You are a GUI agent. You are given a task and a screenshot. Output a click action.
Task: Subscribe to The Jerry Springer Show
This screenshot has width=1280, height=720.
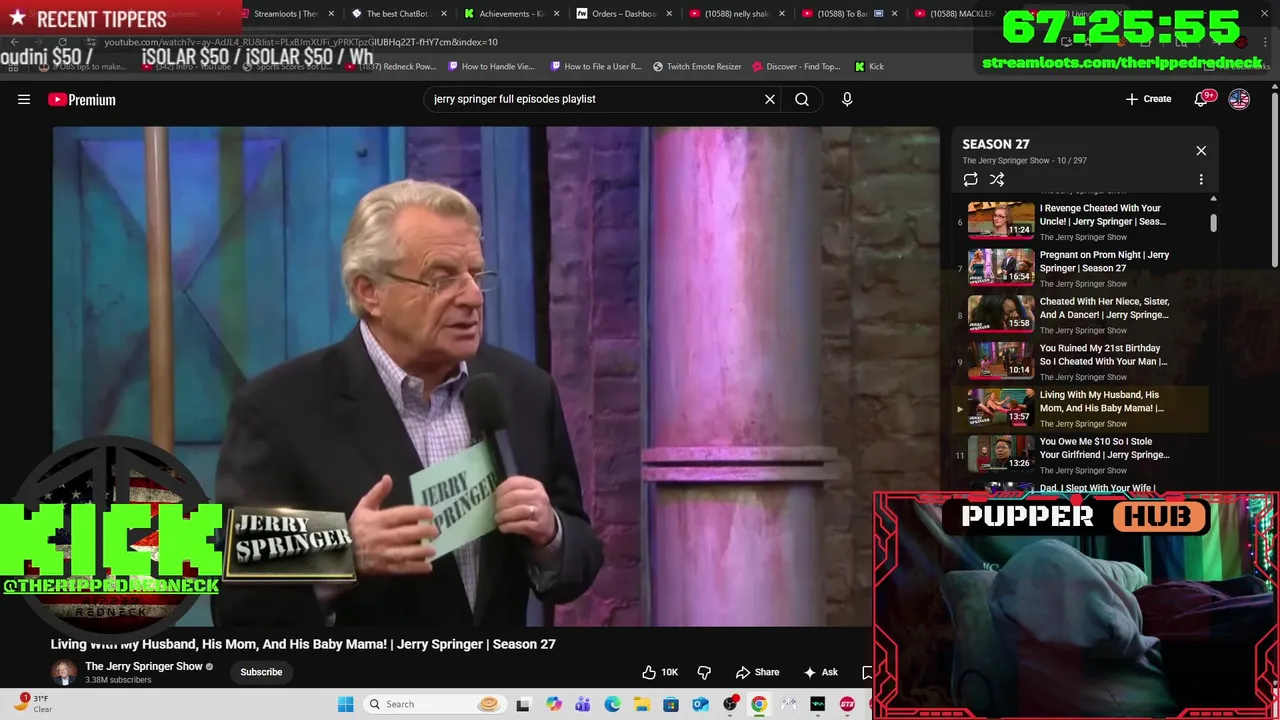pyautogui.click(x=261, y=672)
